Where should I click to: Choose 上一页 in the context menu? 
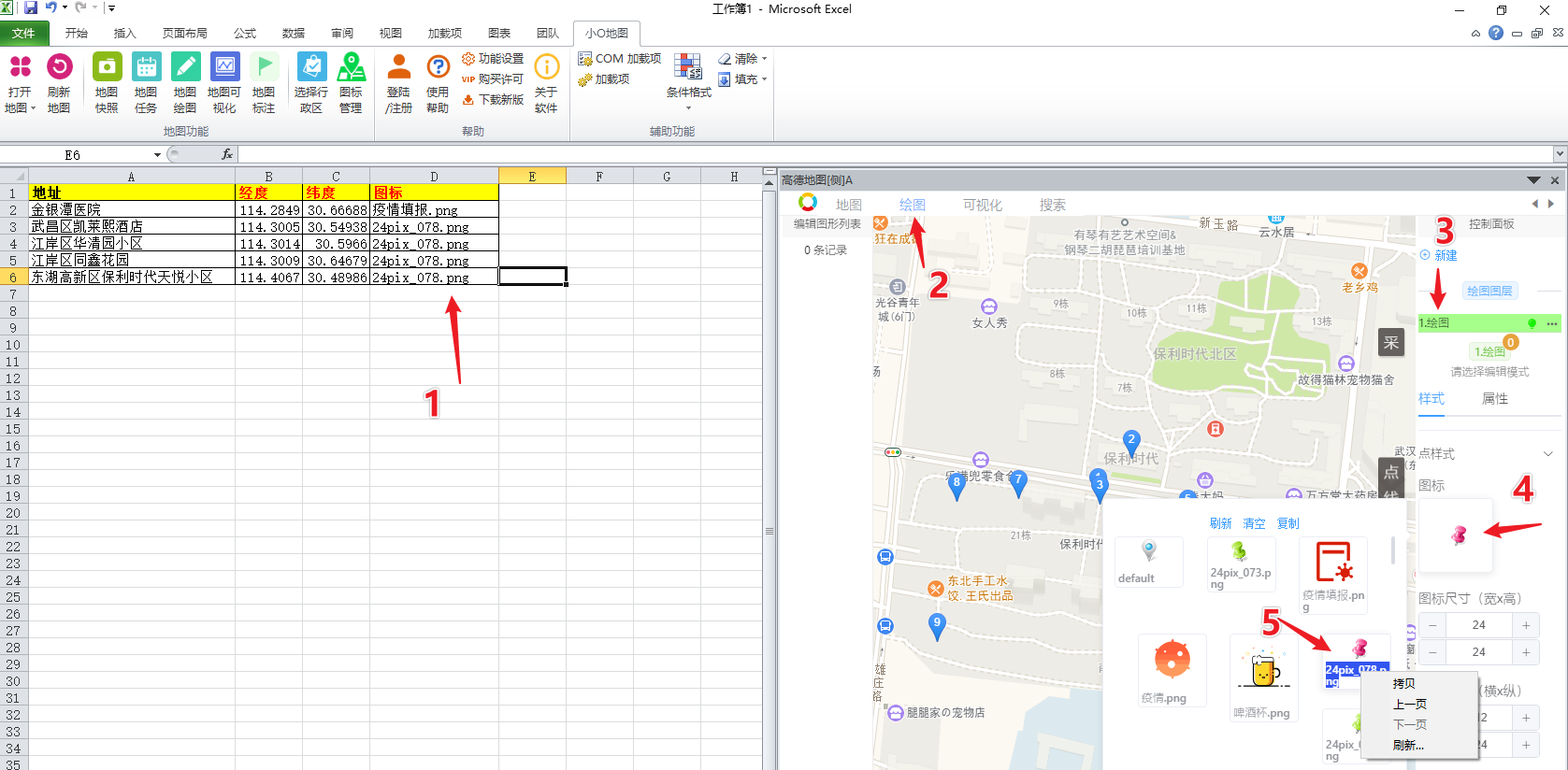tap(1410, 705)
